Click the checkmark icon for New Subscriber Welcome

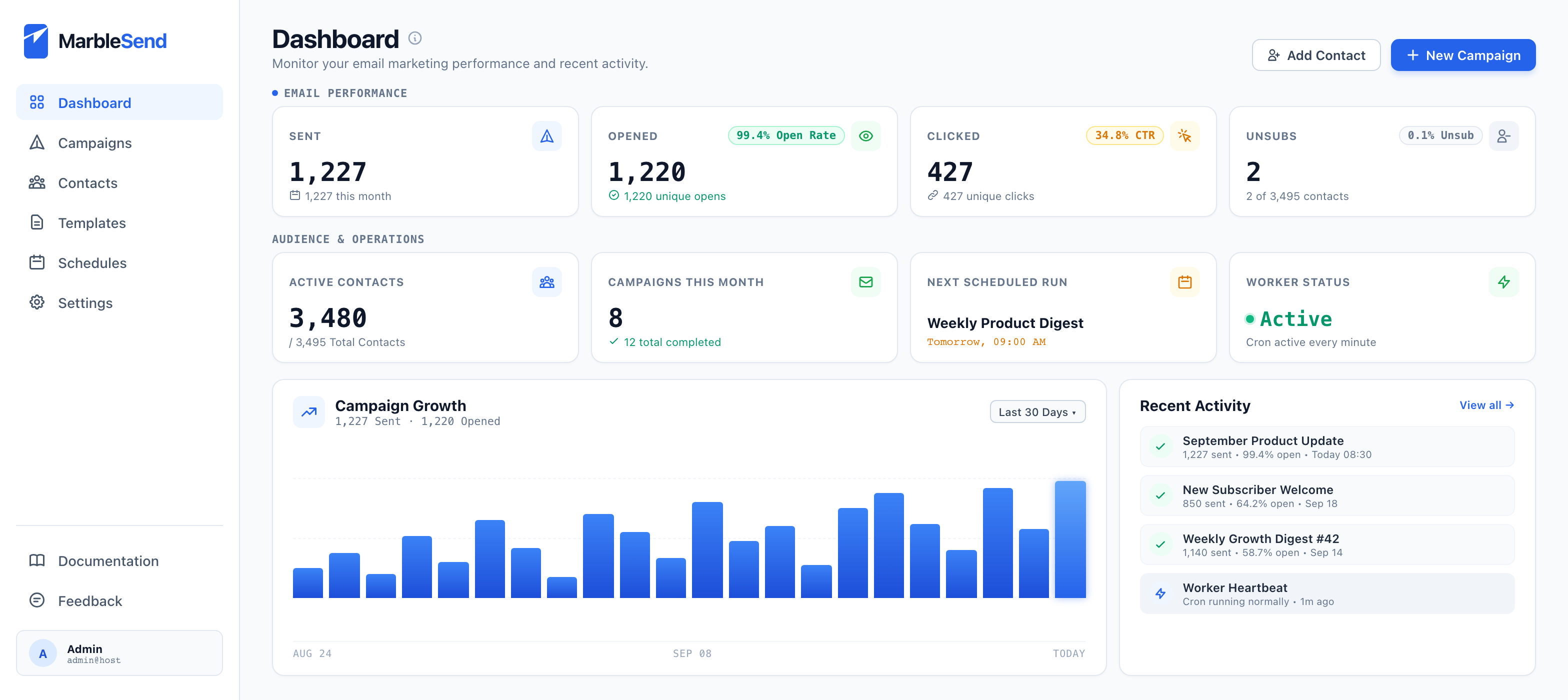(x=1160, y=495)
